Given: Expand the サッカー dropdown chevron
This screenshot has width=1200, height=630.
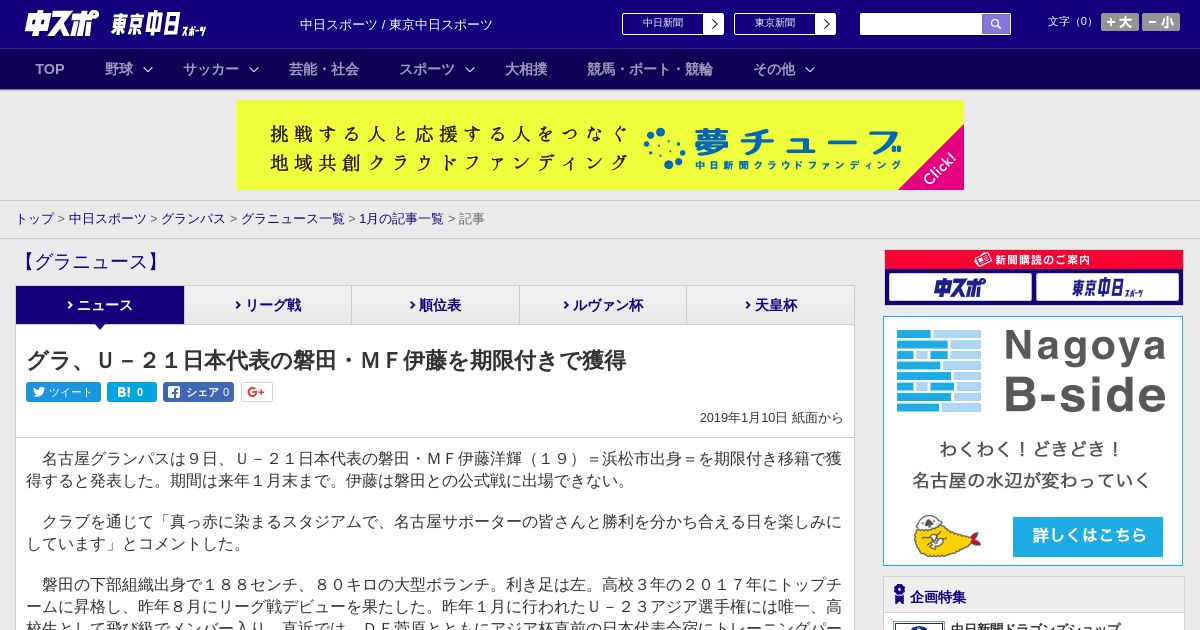Looking at the screenshot, I should 254,69.
